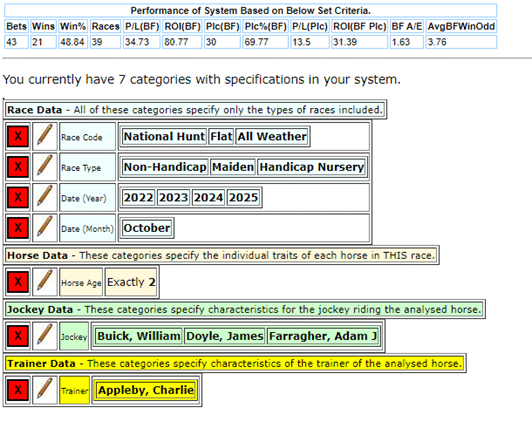Click the Maiden race type tag
Screen dimensions: 532x421
tap(233, 167)
